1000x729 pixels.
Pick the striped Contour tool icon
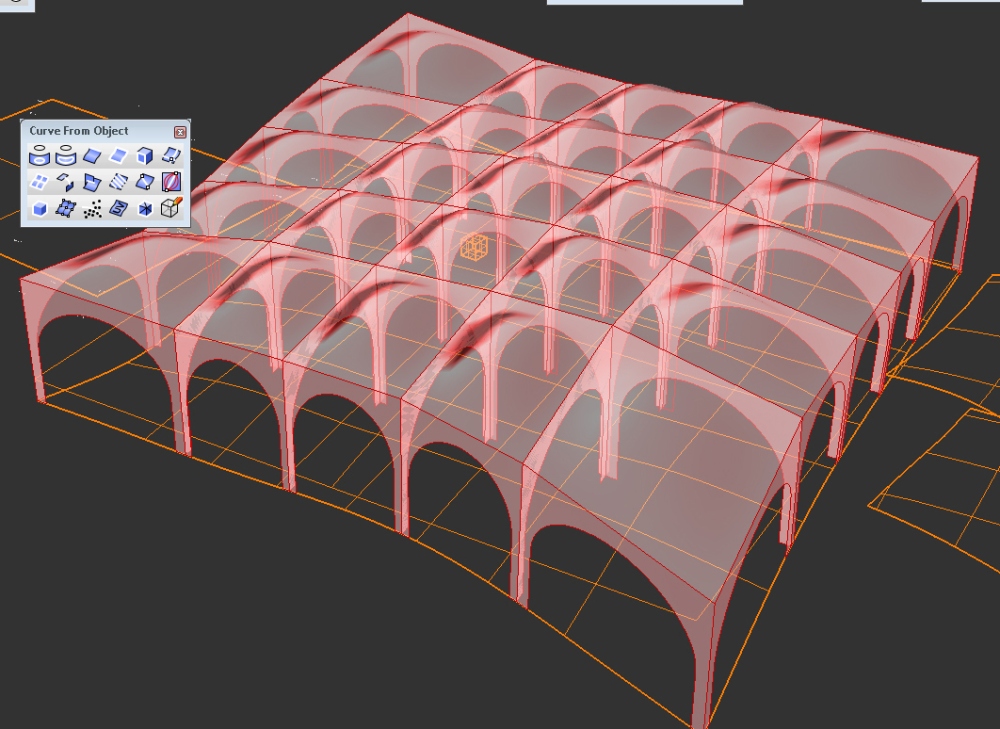point(118,182)
